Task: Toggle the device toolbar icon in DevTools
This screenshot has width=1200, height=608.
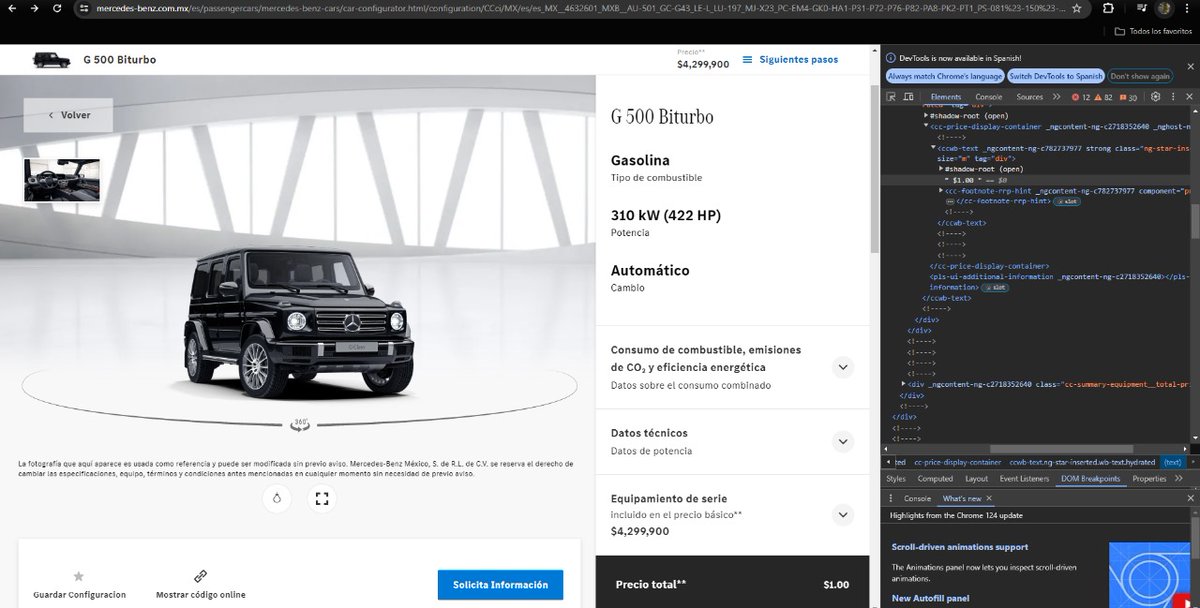Action: click(907, 97)
